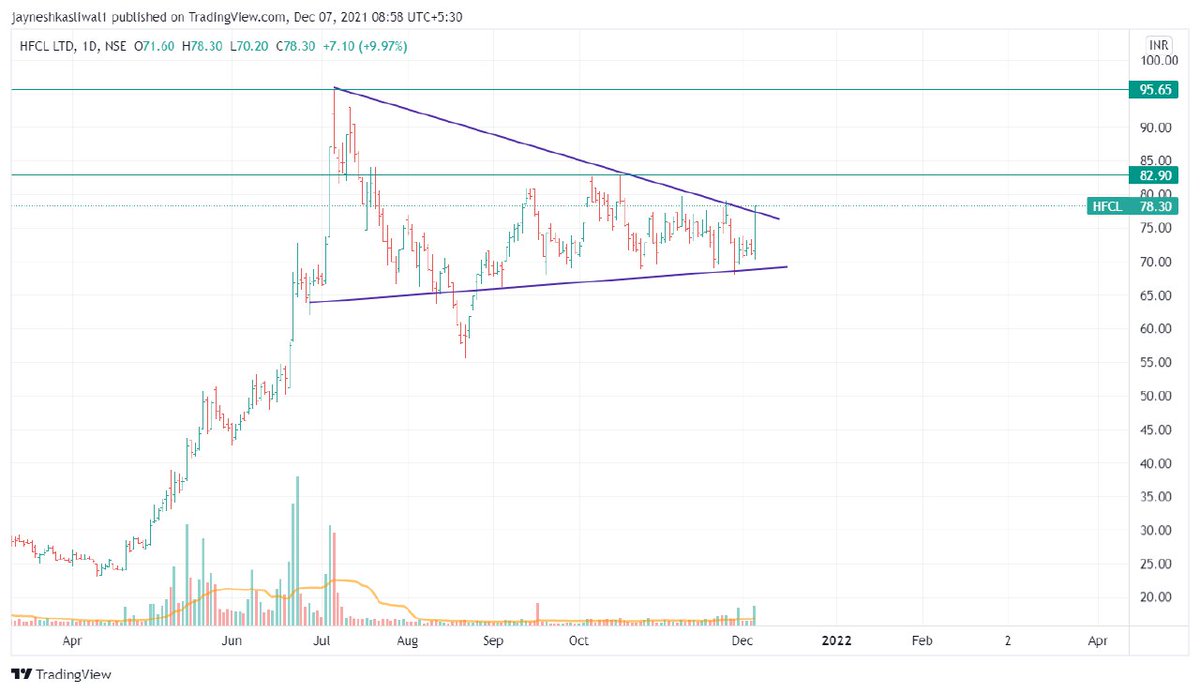Click the 25.00 price axis label
Image resolution: width=1200 pixels, height=693 pixels.
(1158, 564)
